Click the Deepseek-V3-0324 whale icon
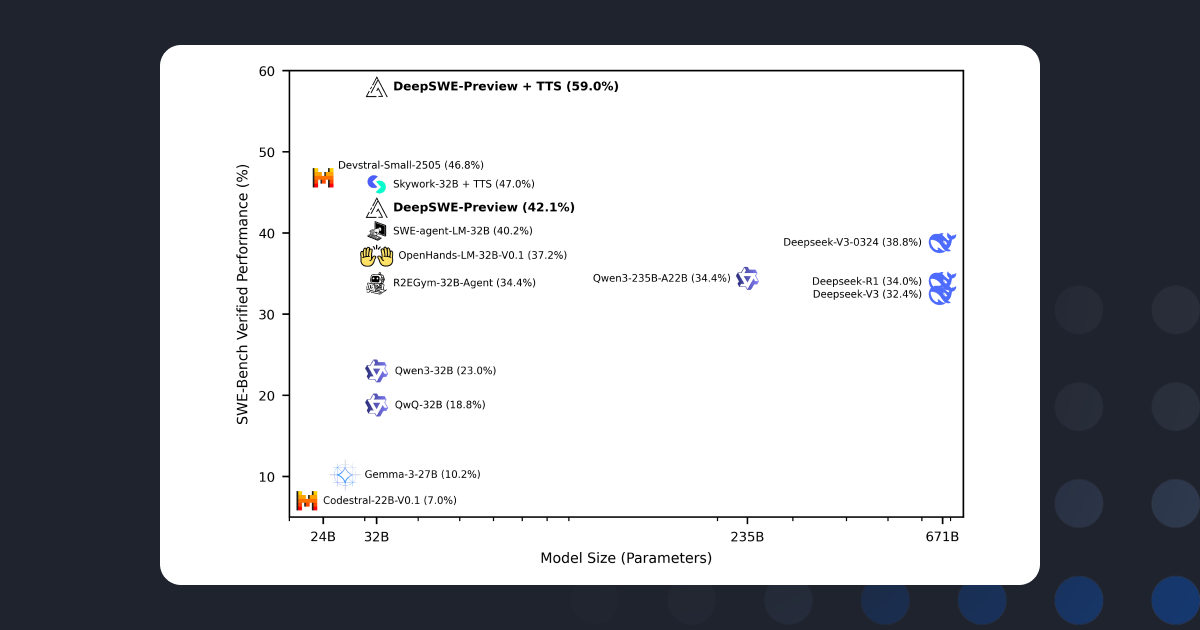This screenshot has height=630, width=1200. point(943,243)
